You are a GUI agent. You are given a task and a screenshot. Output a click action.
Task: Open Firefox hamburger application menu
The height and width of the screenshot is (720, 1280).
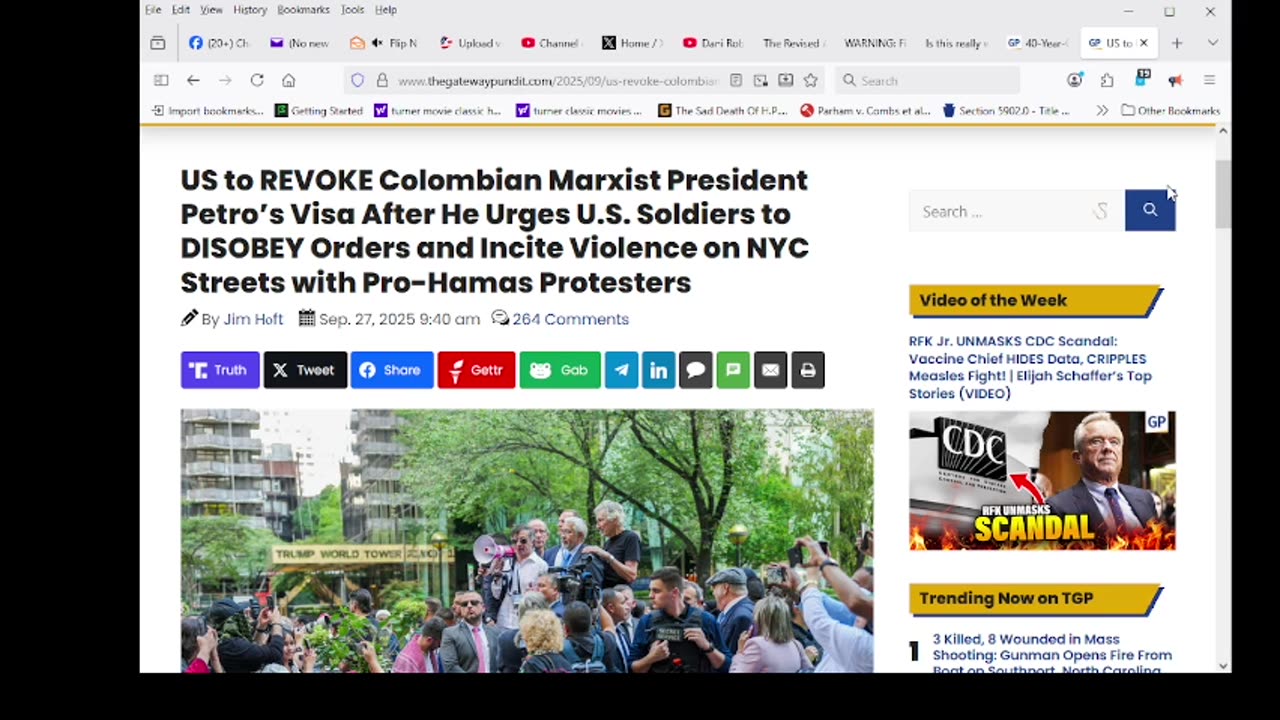pos(1209,80)
